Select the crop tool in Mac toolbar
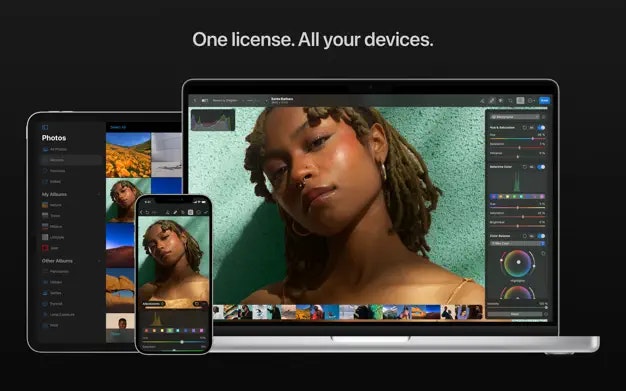 pos(510,101)
